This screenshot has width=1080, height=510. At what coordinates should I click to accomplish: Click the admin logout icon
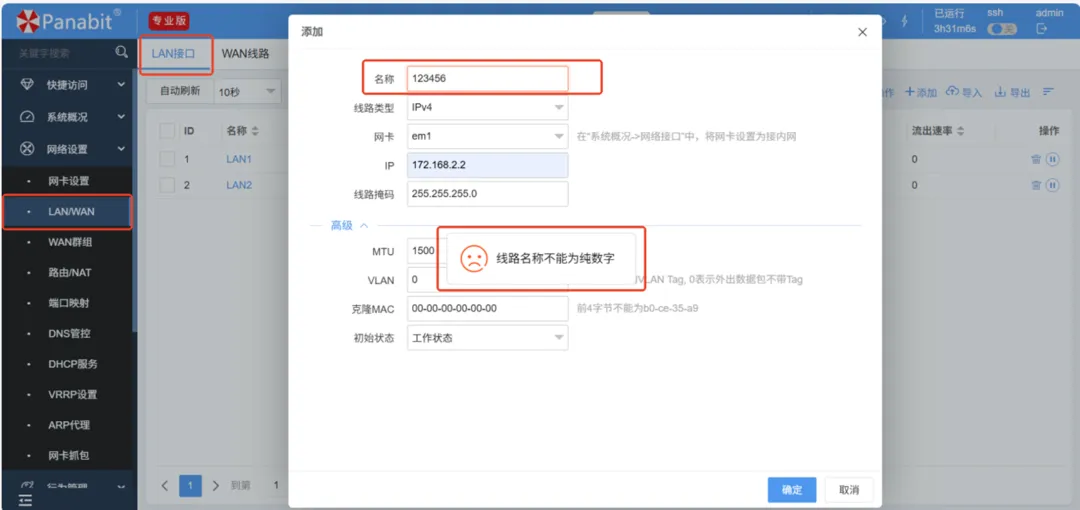pos(1041,30)
